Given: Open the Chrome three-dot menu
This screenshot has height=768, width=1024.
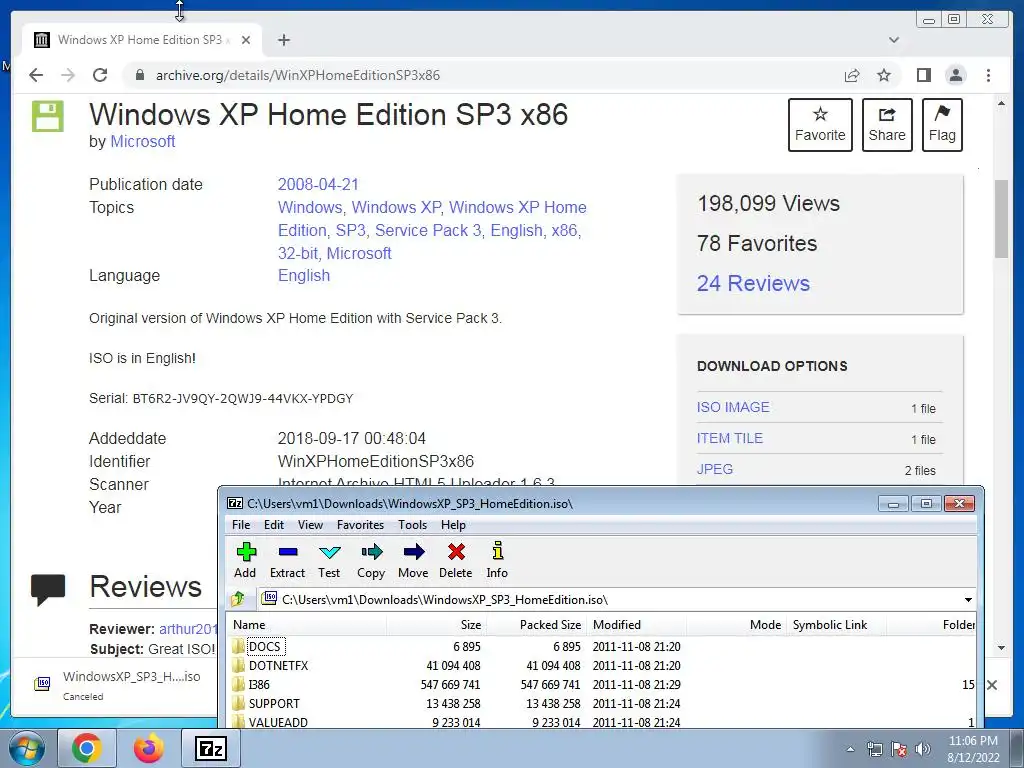Looking at the screenshot, I should tap(988, 75).
